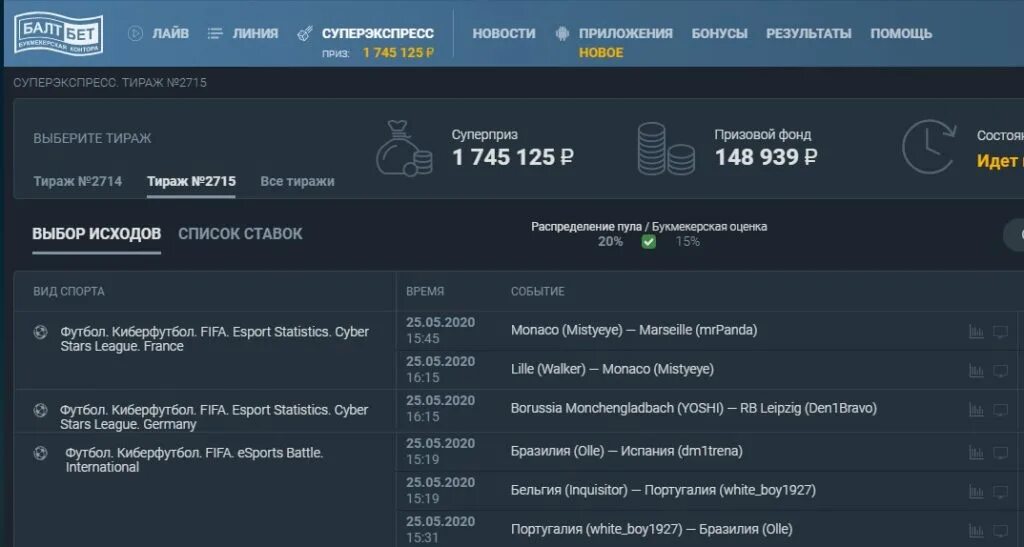Screen dimensions: 1024x547
Task: Select Тираж №2715 tab
Action: tap(191, 181)
